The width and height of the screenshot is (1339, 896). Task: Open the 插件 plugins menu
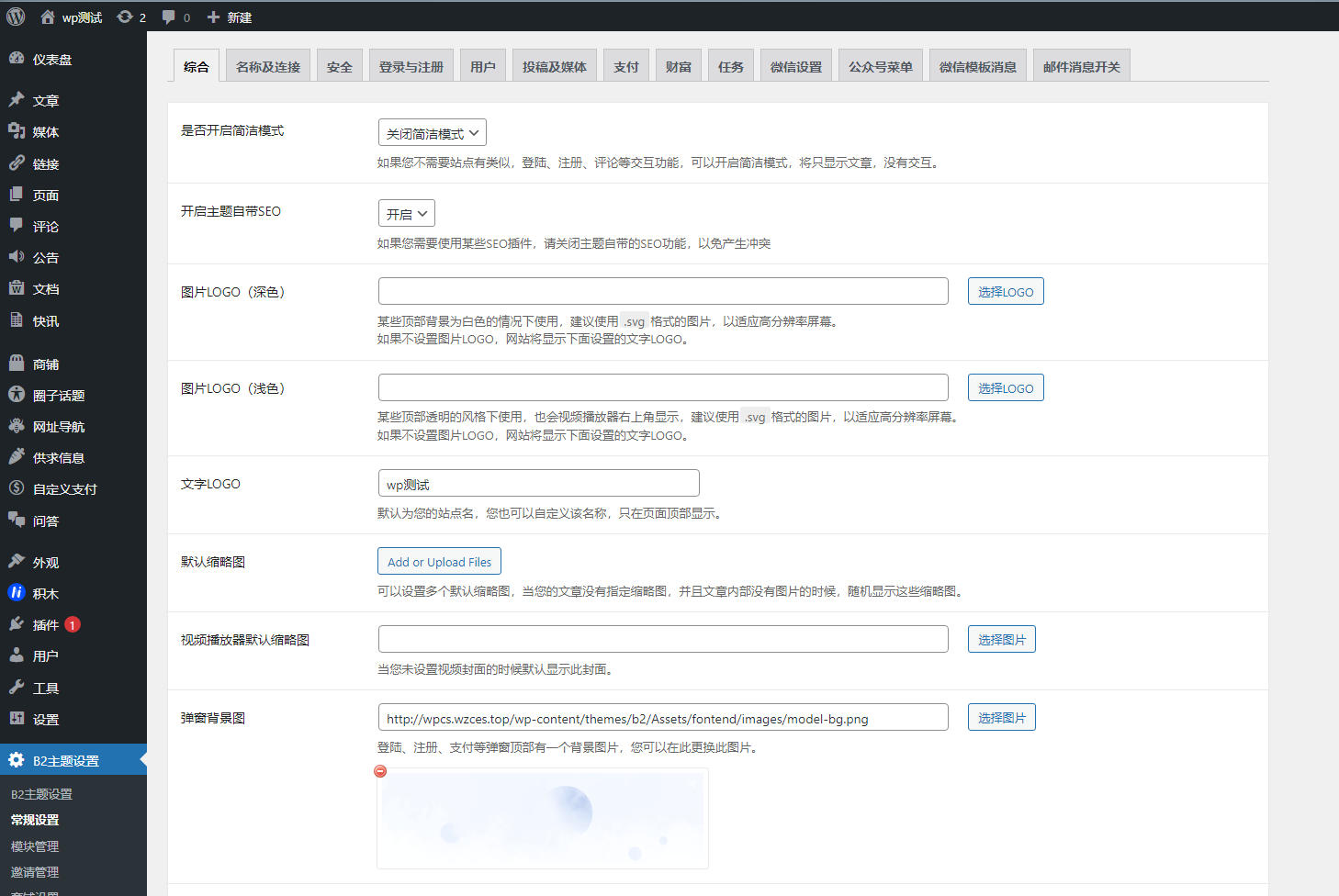click(x=45, y=625)
